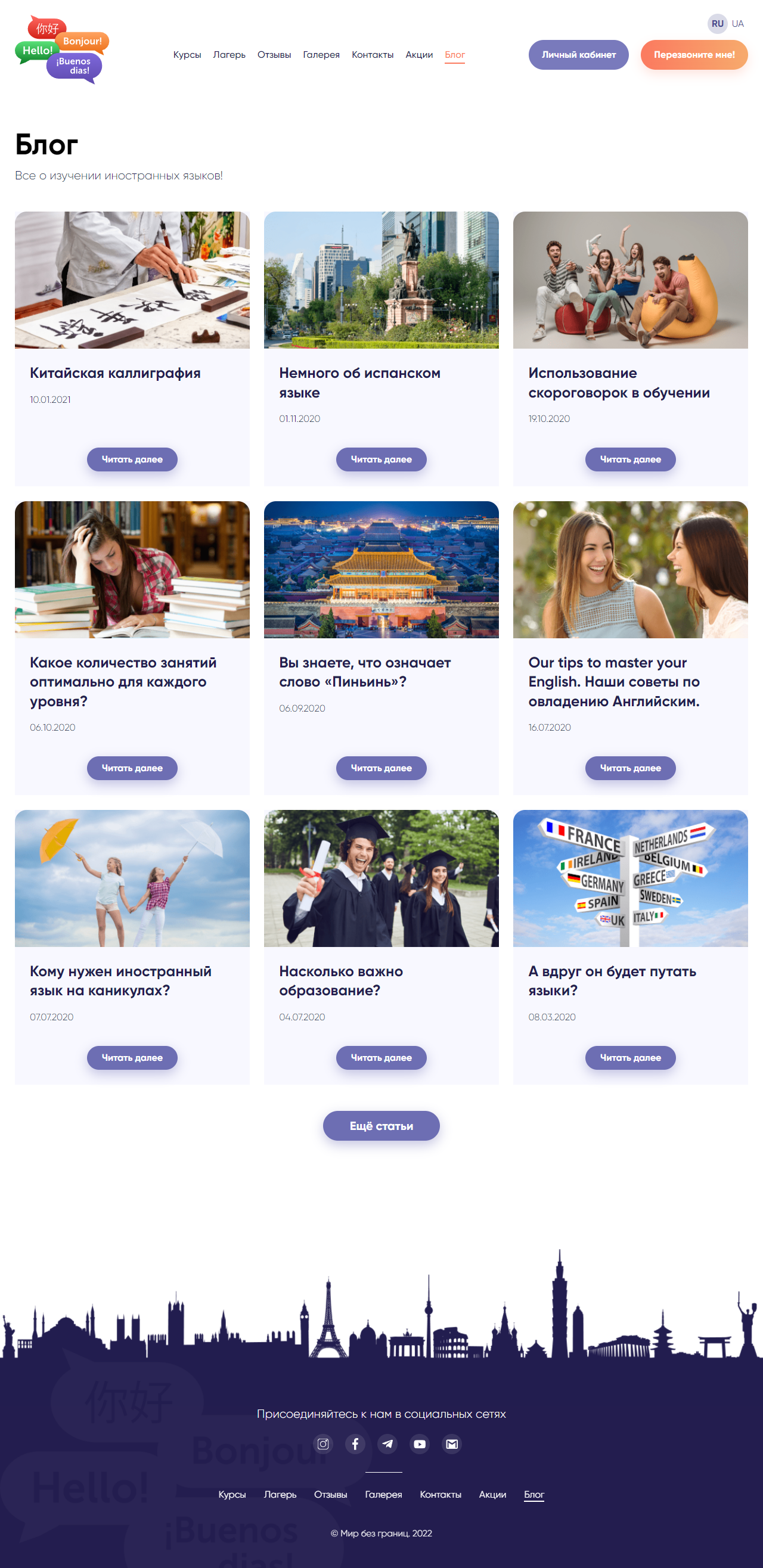The image size is (763, 1568).
Task: Read more about Китайская каллиграфия
Action: [x=132, y=459]
